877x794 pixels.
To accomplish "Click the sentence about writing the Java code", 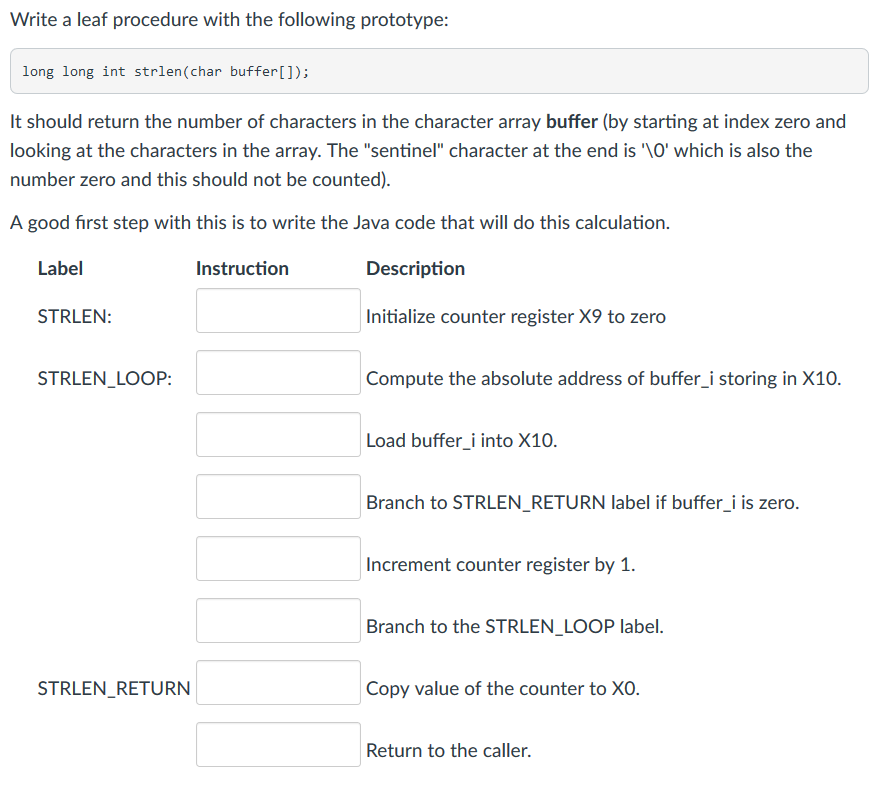I will 340,223.
